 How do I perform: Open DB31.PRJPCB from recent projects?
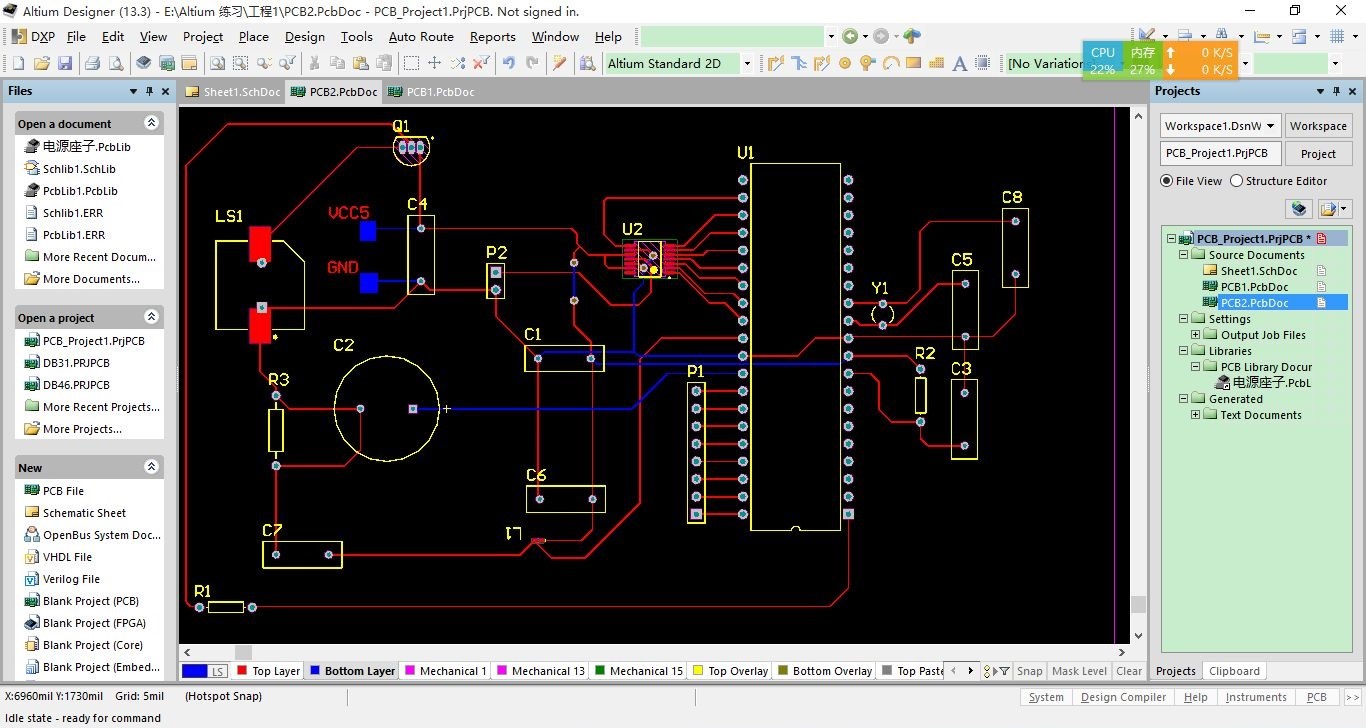[76, 363]
